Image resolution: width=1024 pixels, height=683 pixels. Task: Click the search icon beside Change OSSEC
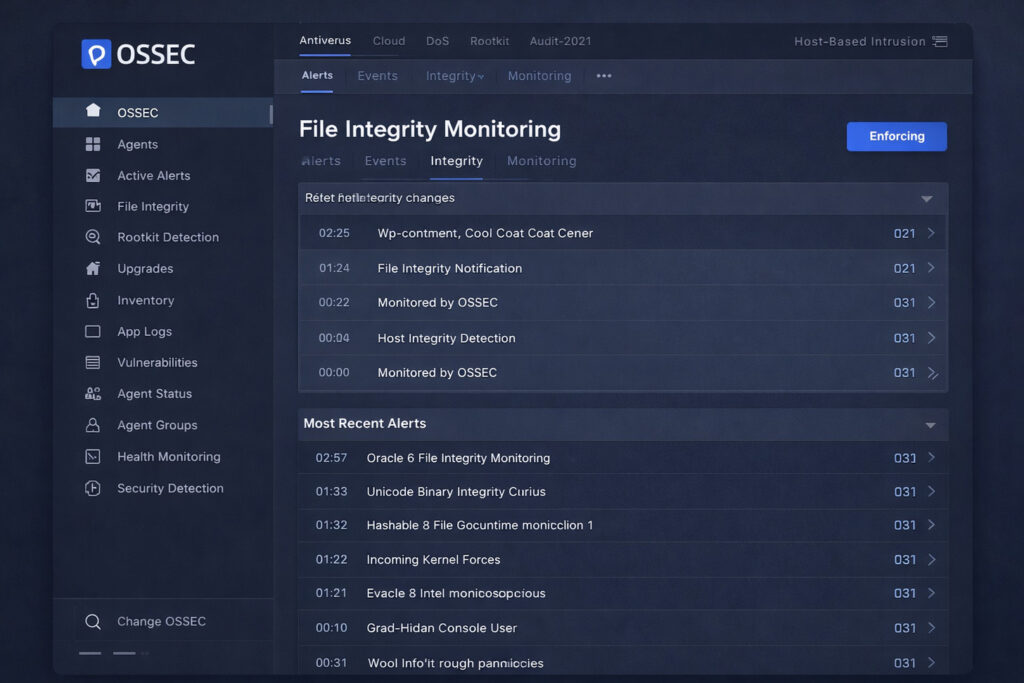[93, 621]
